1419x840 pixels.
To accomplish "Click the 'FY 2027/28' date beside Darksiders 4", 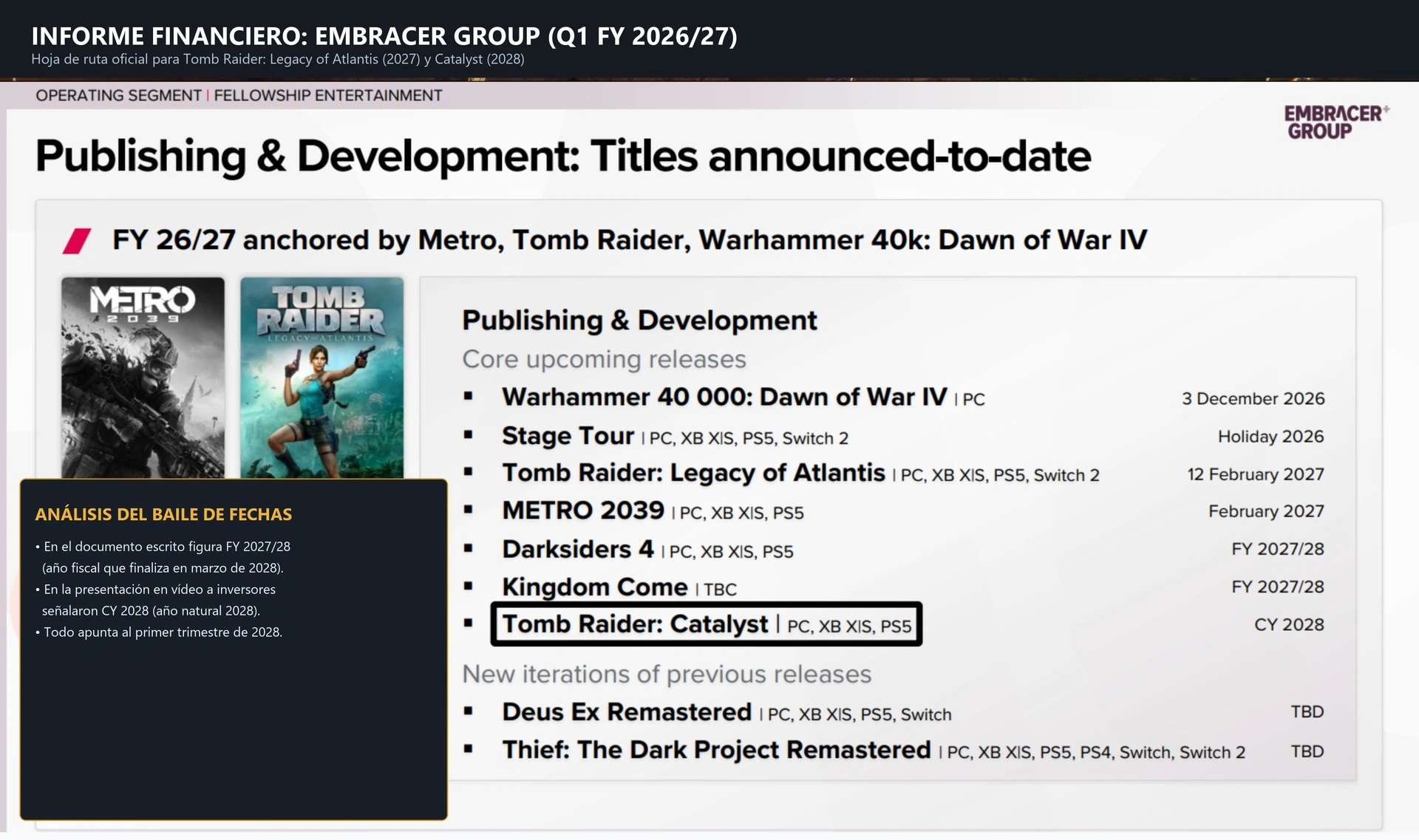I will click(1277, 549).
